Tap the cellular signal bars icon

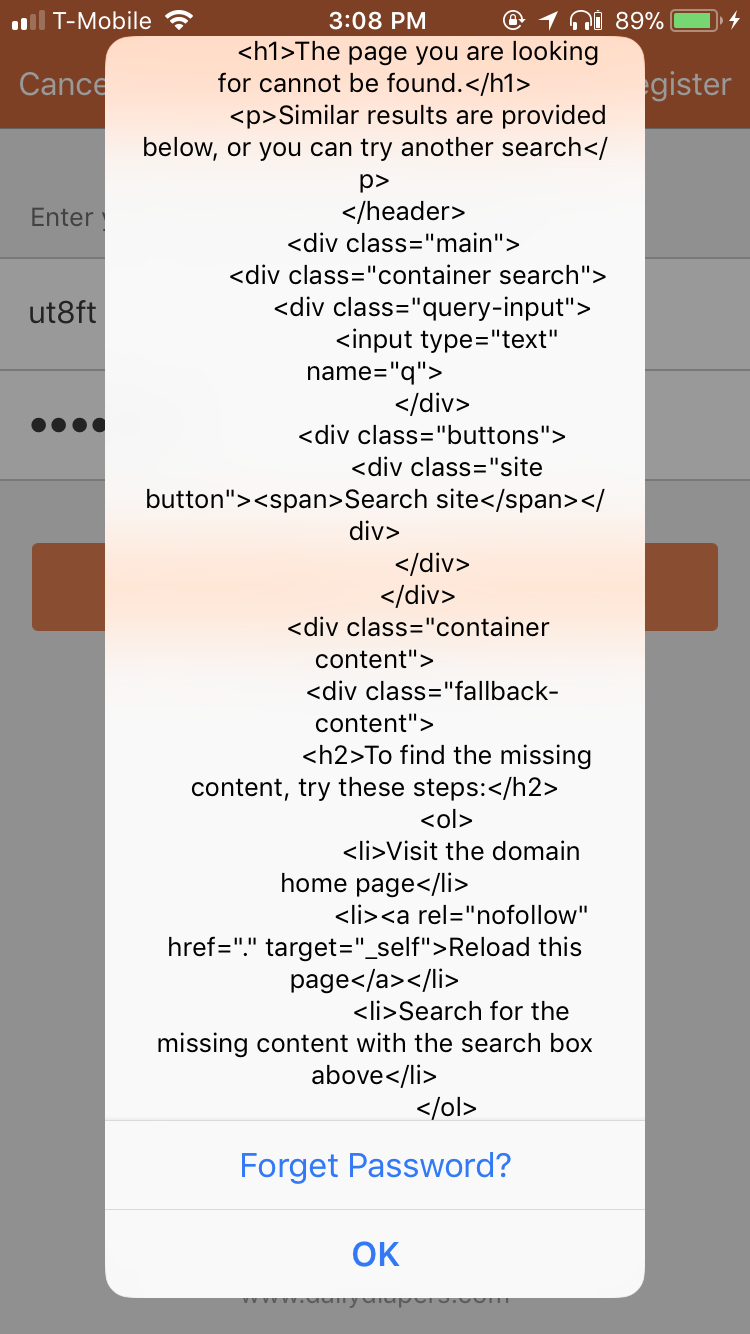pos(28,20)
